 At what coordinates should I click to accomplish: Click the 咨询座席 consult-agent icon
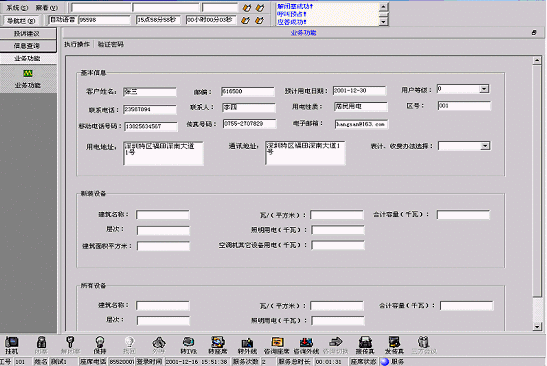[277, 342]
